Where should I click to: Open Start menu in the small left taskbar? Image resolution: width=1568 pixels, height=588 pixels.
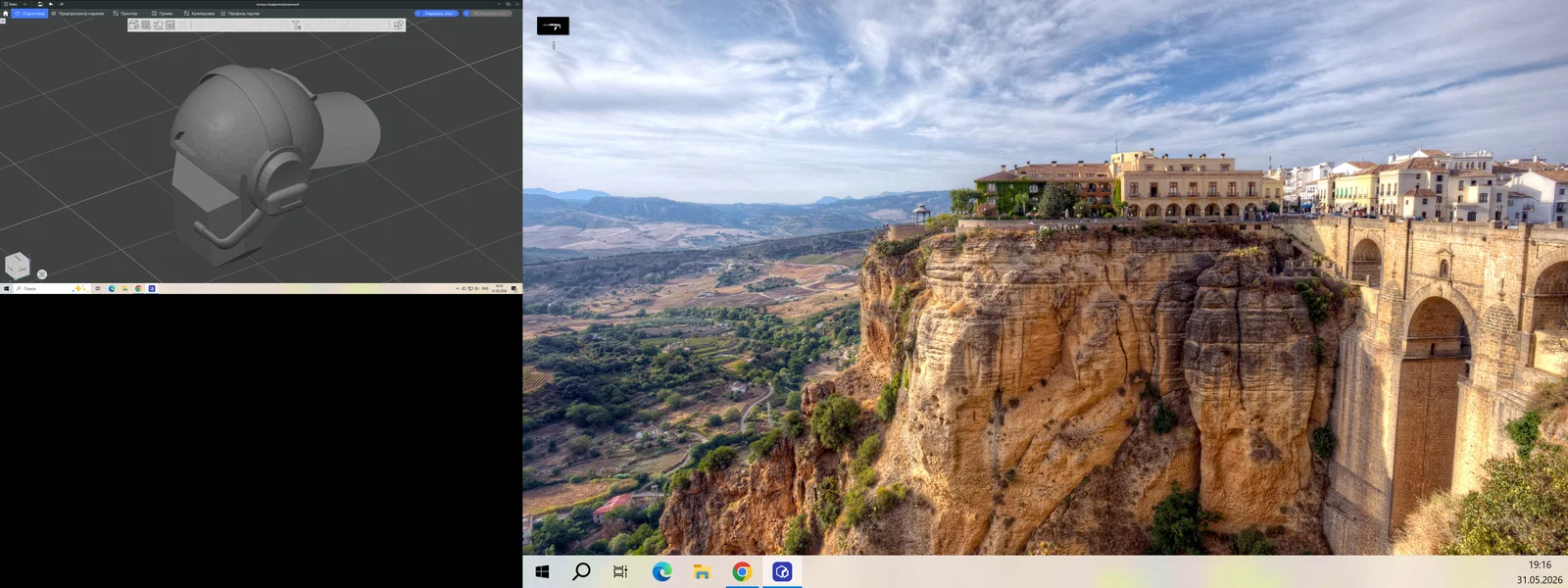pos(6,288)
